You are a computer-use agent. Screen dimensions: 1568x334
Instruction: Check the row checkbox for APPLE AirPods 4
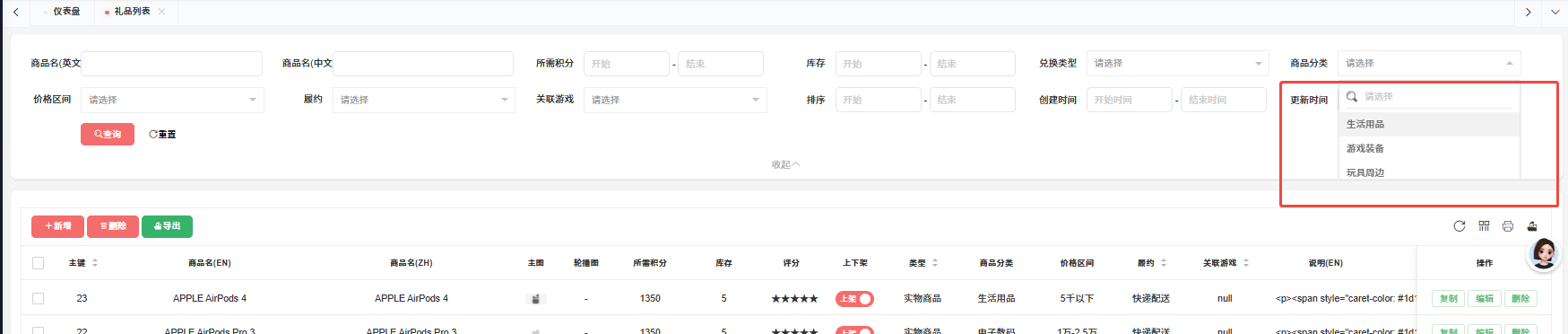[38, 298]
